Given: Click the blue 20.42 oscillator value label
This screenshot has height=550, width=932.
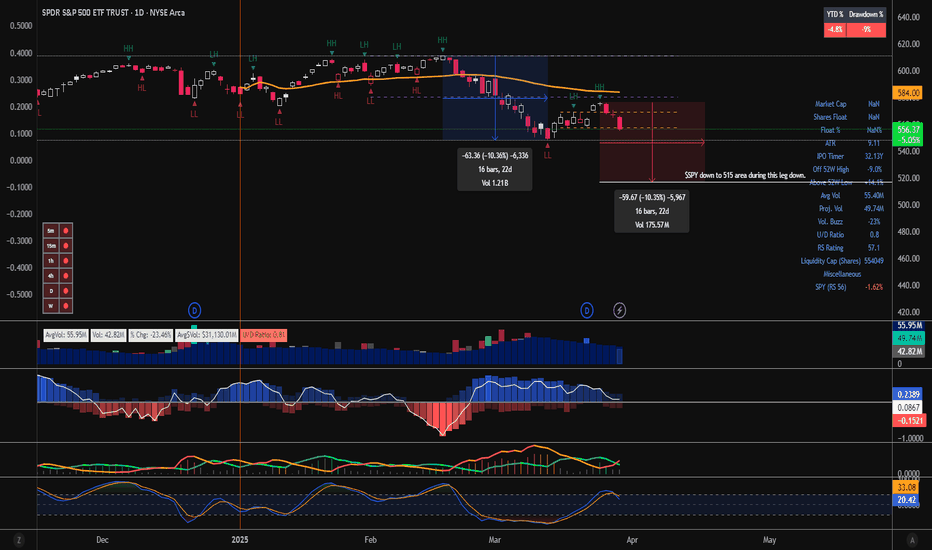Looking at the screenshot, I should coord(906,500).
